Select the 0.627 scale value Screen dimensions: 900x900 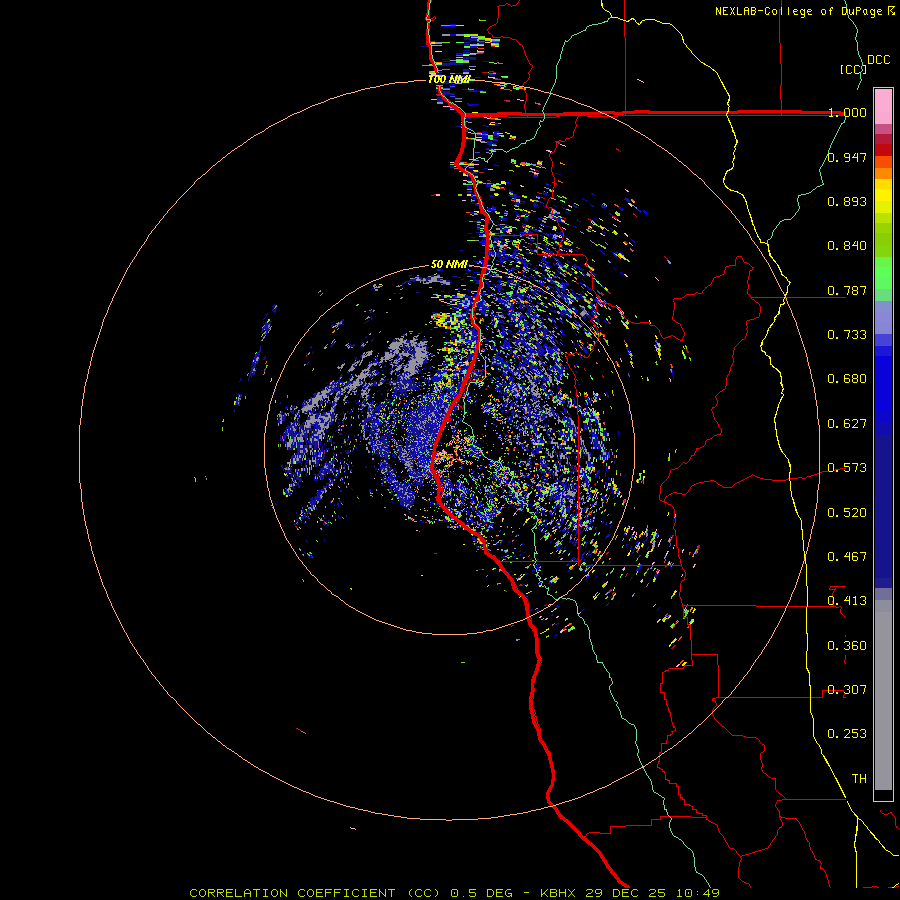coord(847,424)
